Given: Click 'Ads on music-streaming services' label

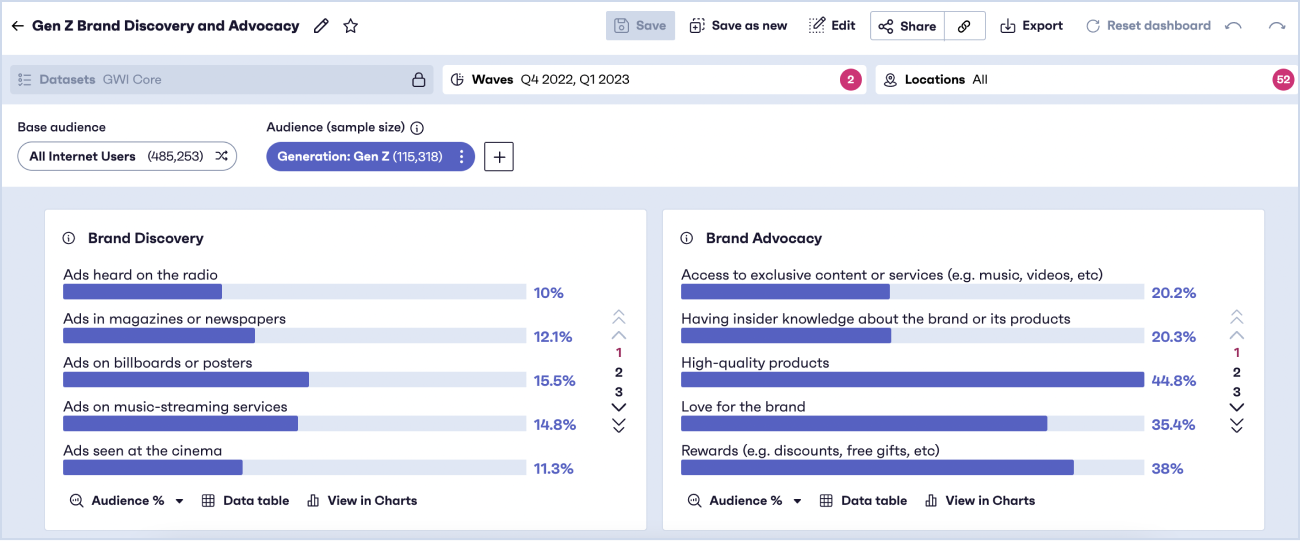Looking at the screenshot, I should pos(175,407).
